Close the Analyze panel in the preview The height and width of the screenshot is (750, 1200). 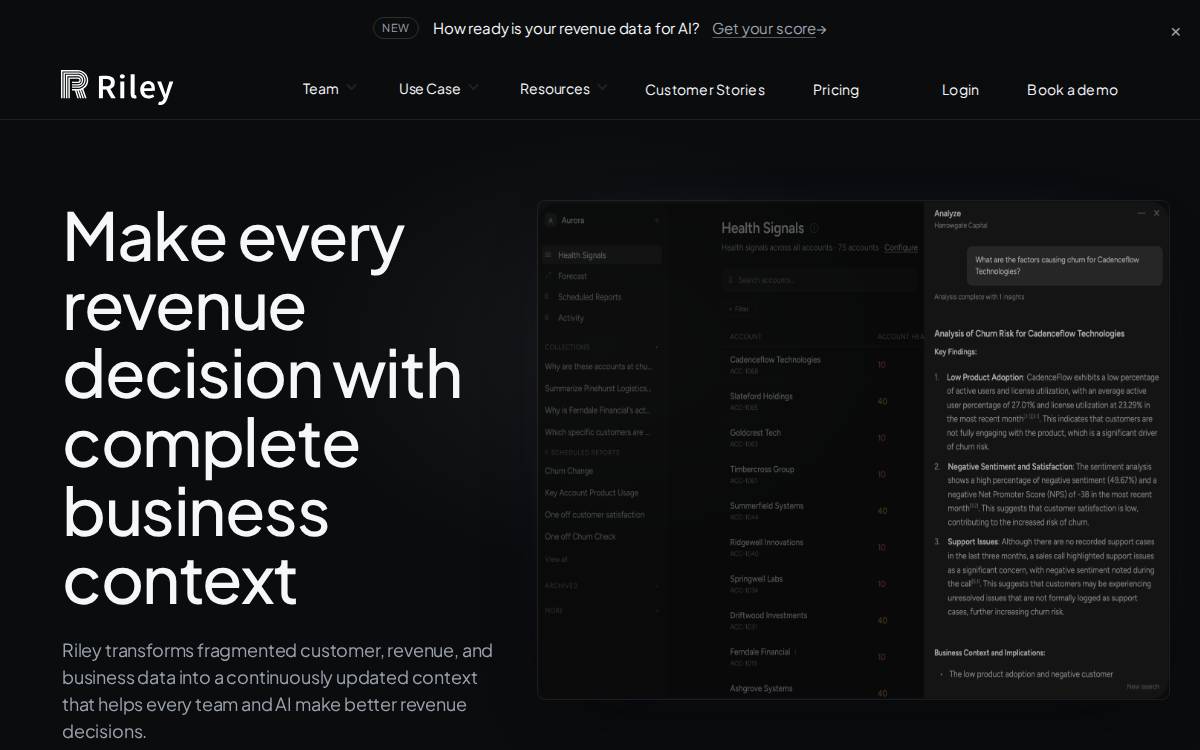pos(1157,213)
